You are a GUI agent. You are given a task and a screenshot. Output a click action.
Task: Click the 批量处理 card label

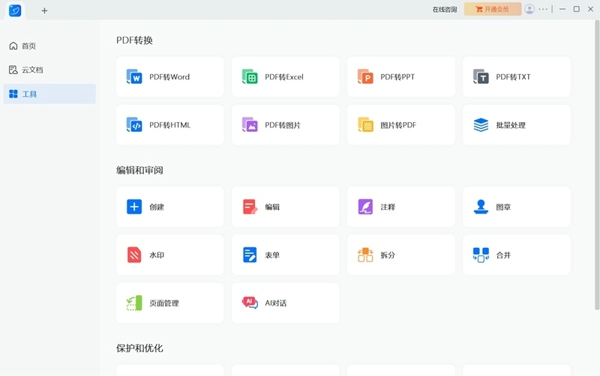511,125
